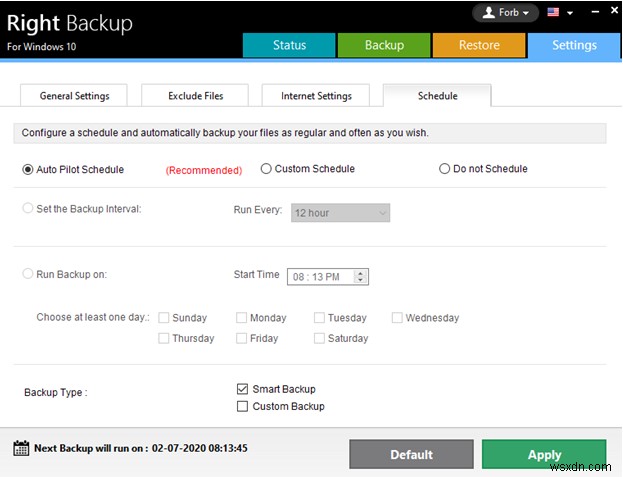Open the Run Every 12 hour dropdown
Screen dimensions: 623x477
point(341,213)
